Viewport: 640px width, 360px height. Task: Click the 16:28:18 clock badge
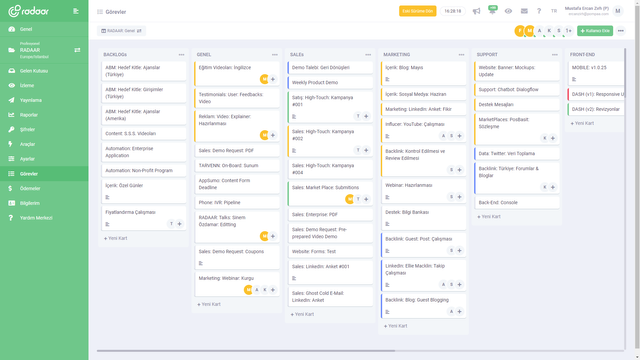[453, 11]
